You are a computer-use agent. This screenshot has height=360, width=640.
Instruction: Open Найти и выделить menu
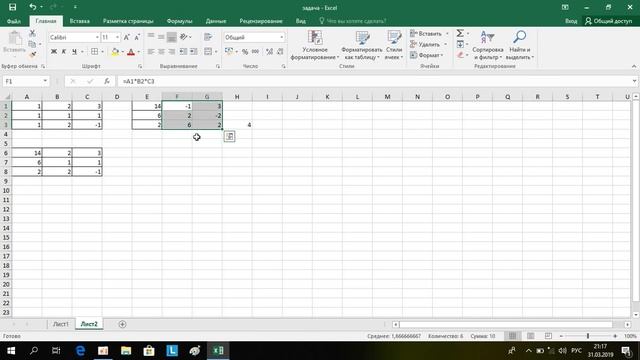[520, 45]
